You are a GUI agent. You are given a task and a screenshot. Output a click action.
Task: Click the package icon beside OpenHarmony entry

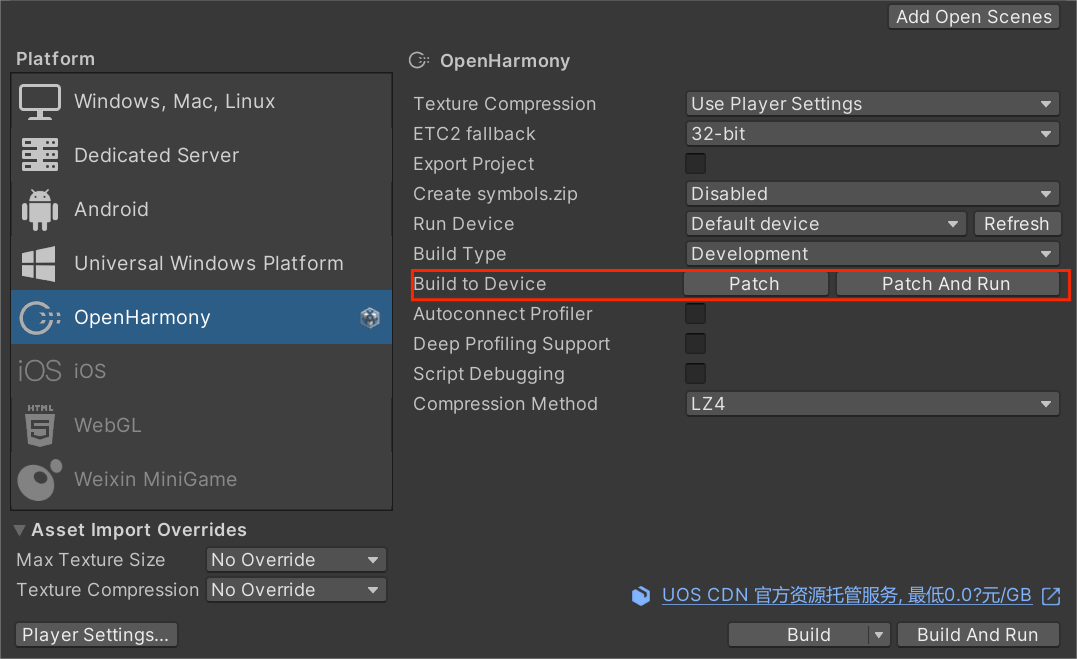tap(370, 317)
